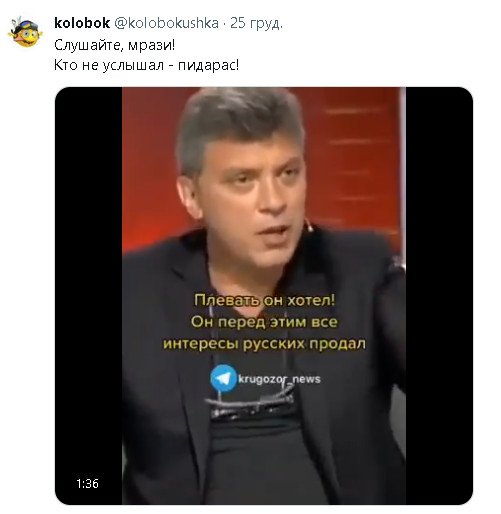Click the subtitle 'Плевать он хотел!'
The image size is (501, 514).
[x=264, y=300]
